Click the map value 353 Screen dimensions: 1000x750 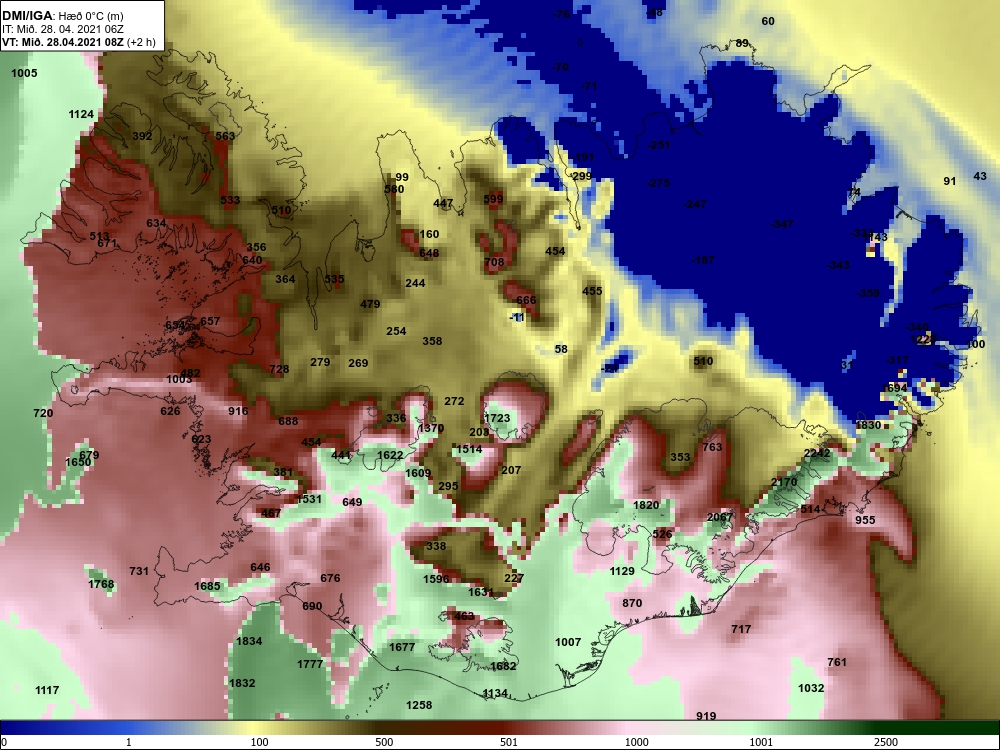[680, 457]
